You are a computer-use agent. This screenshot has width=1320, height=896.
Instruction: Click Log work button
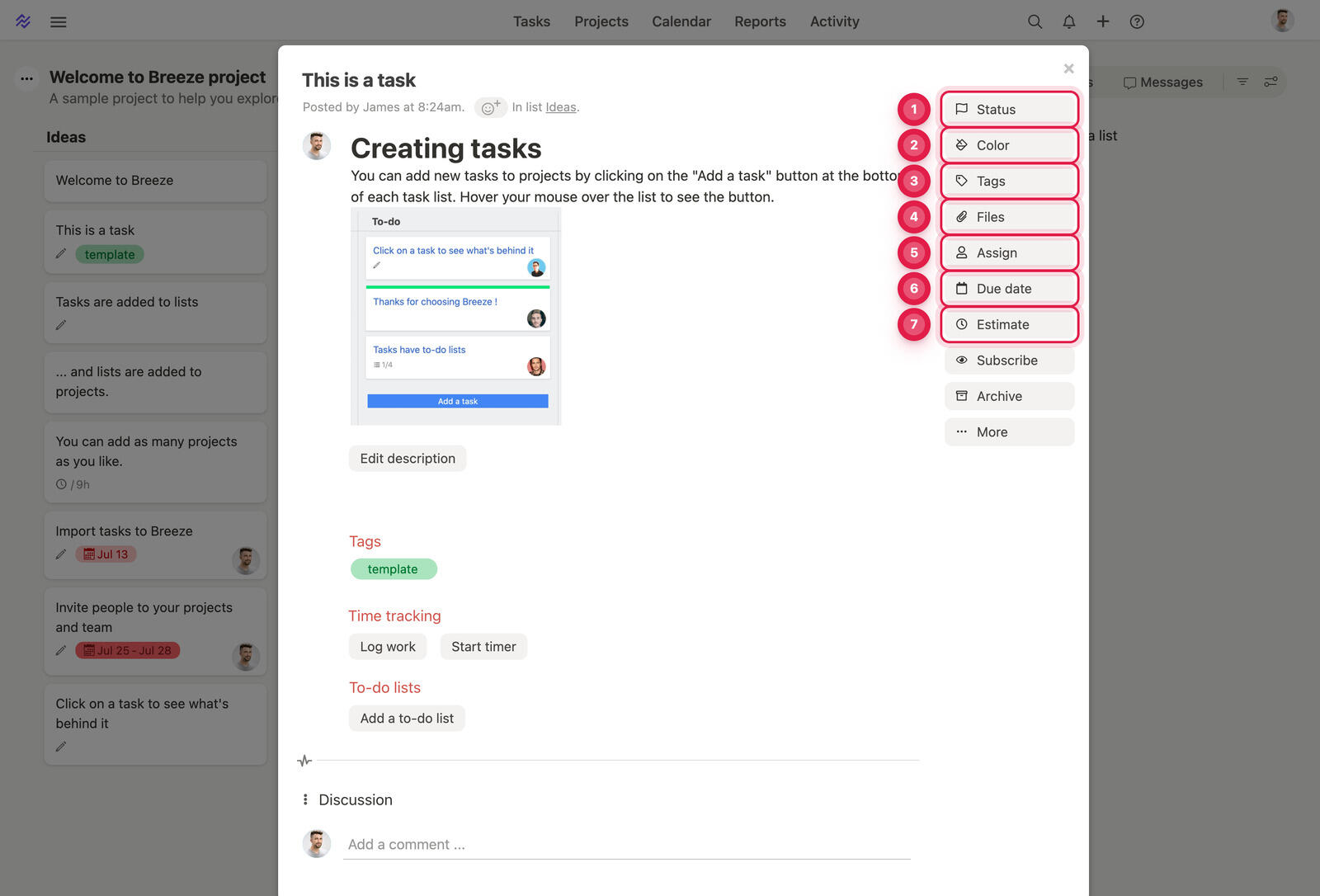[388, 647]
